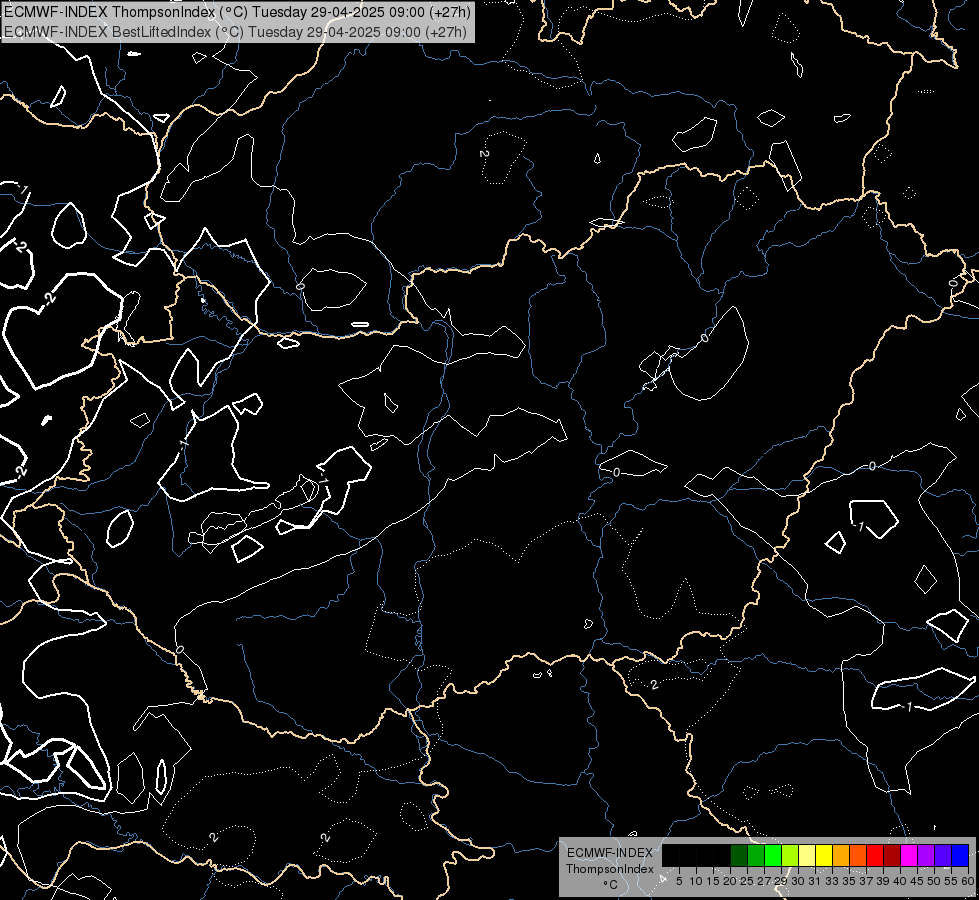
Task: Pick the red swatch between 37 and 39
Action: (875, 855)
